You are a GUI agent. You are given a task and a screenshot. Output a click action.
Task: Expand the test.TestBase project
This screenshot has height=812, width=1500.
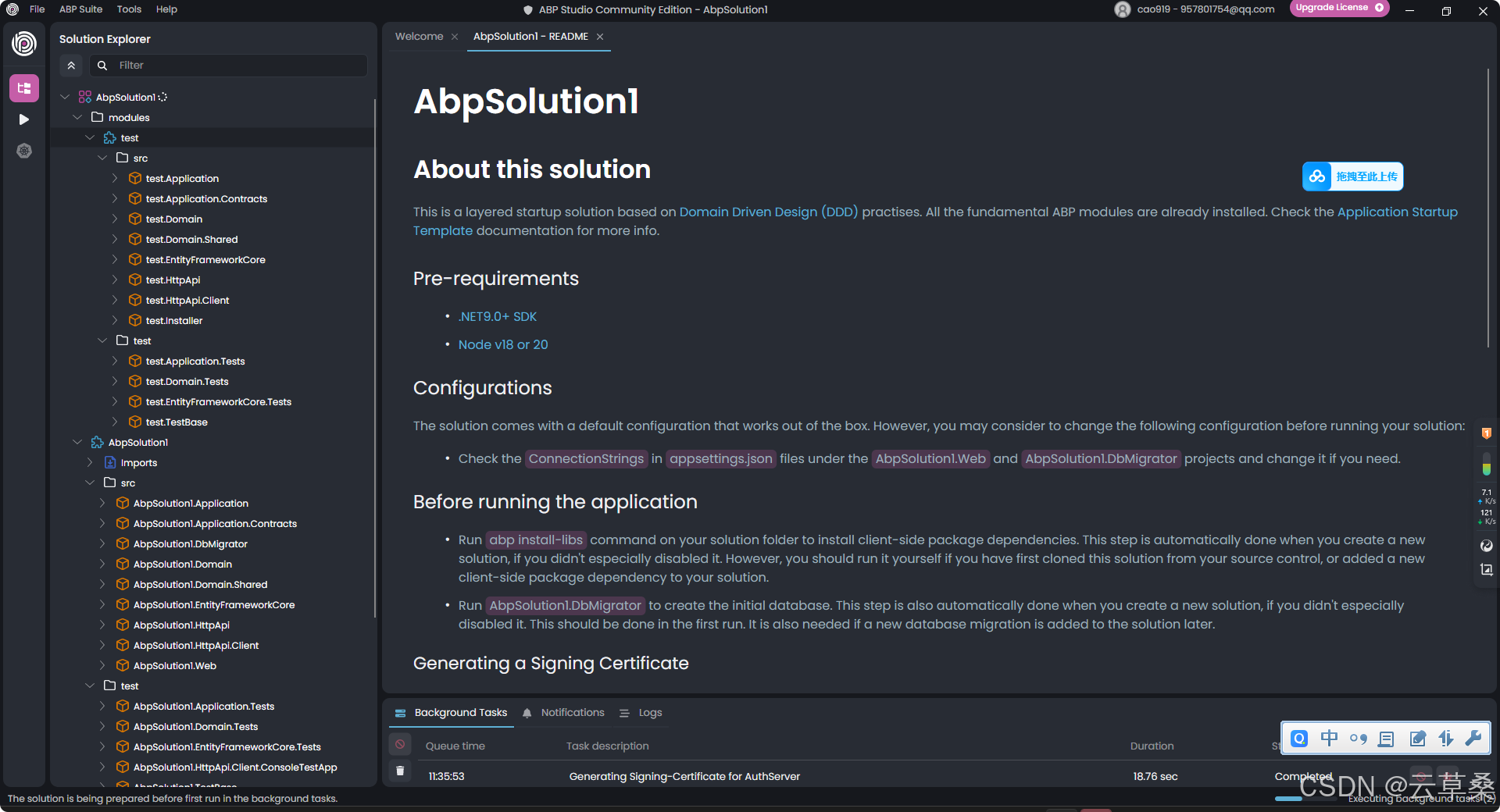coord(115,422)
